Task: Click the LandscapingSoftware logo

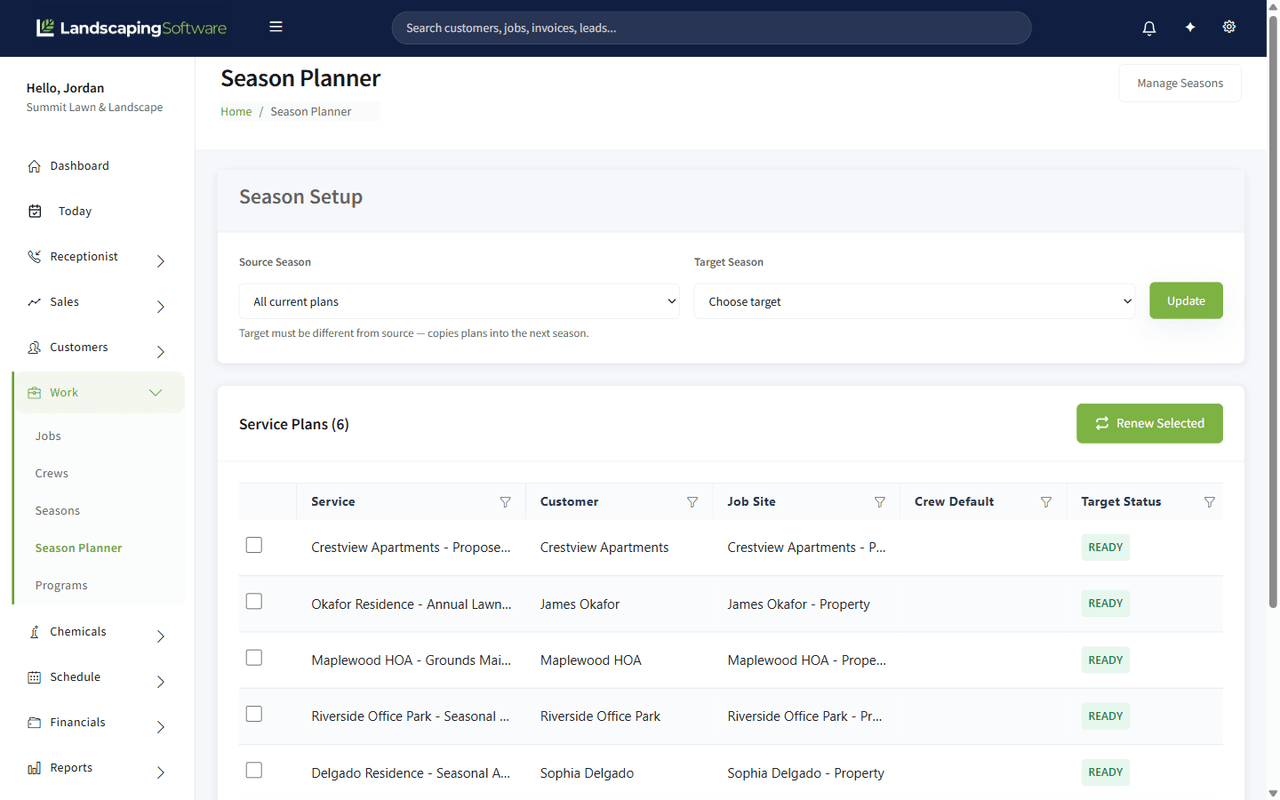Action: coord(131,28)
